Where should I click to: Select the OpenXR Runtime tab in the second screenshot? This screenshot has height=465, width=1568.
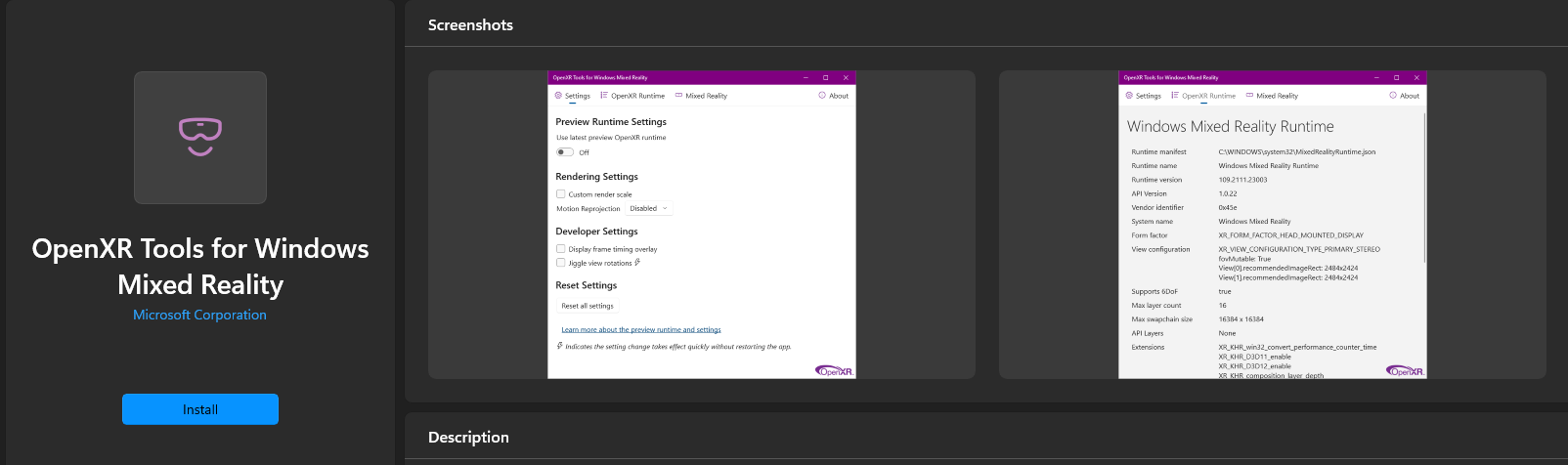tap(1203, 96)
